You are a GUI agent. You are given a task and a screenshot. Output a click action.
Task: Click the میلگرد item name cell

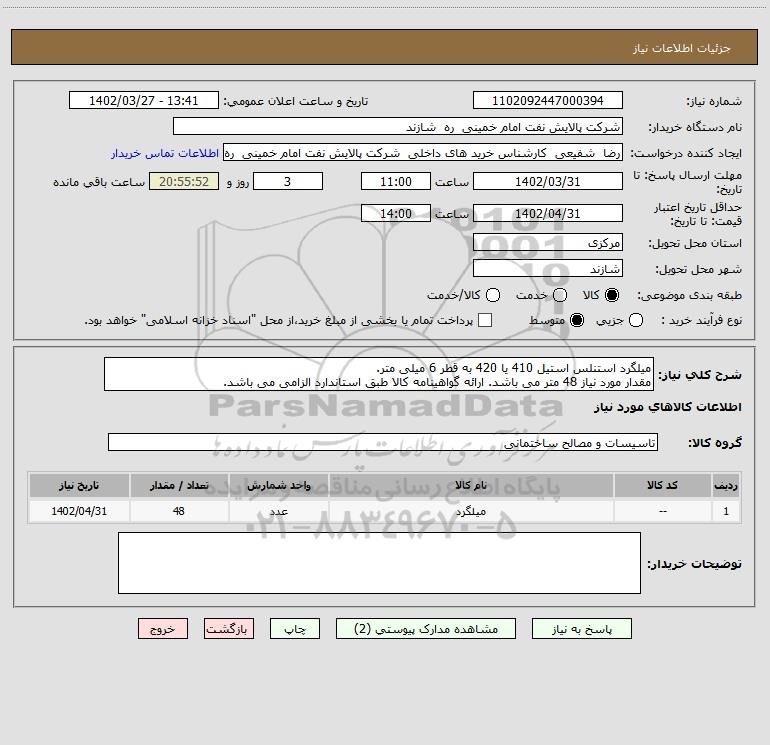pos(471,511)
